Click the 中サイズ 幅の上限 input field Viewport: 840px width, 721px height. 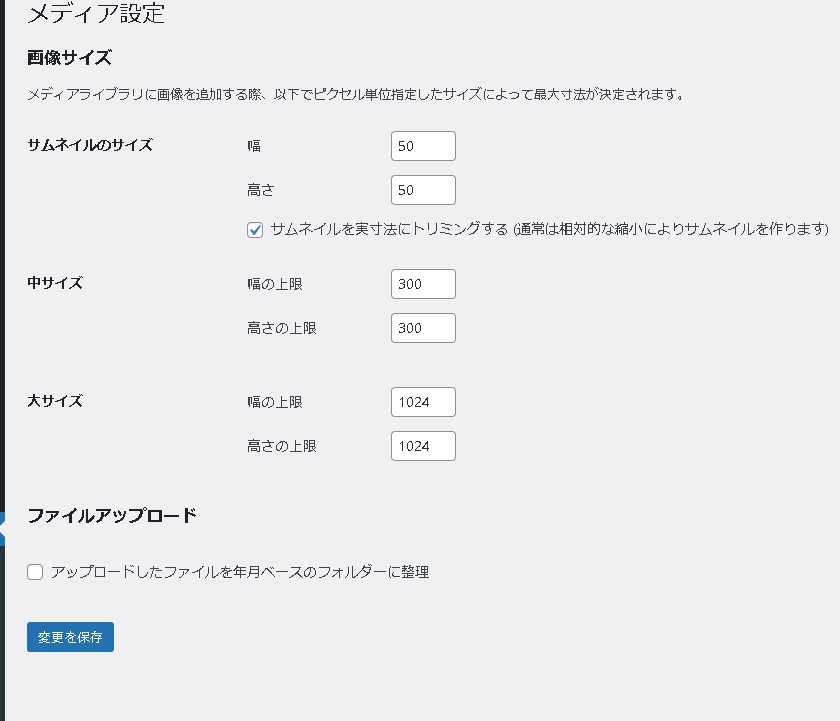(423, 284)
